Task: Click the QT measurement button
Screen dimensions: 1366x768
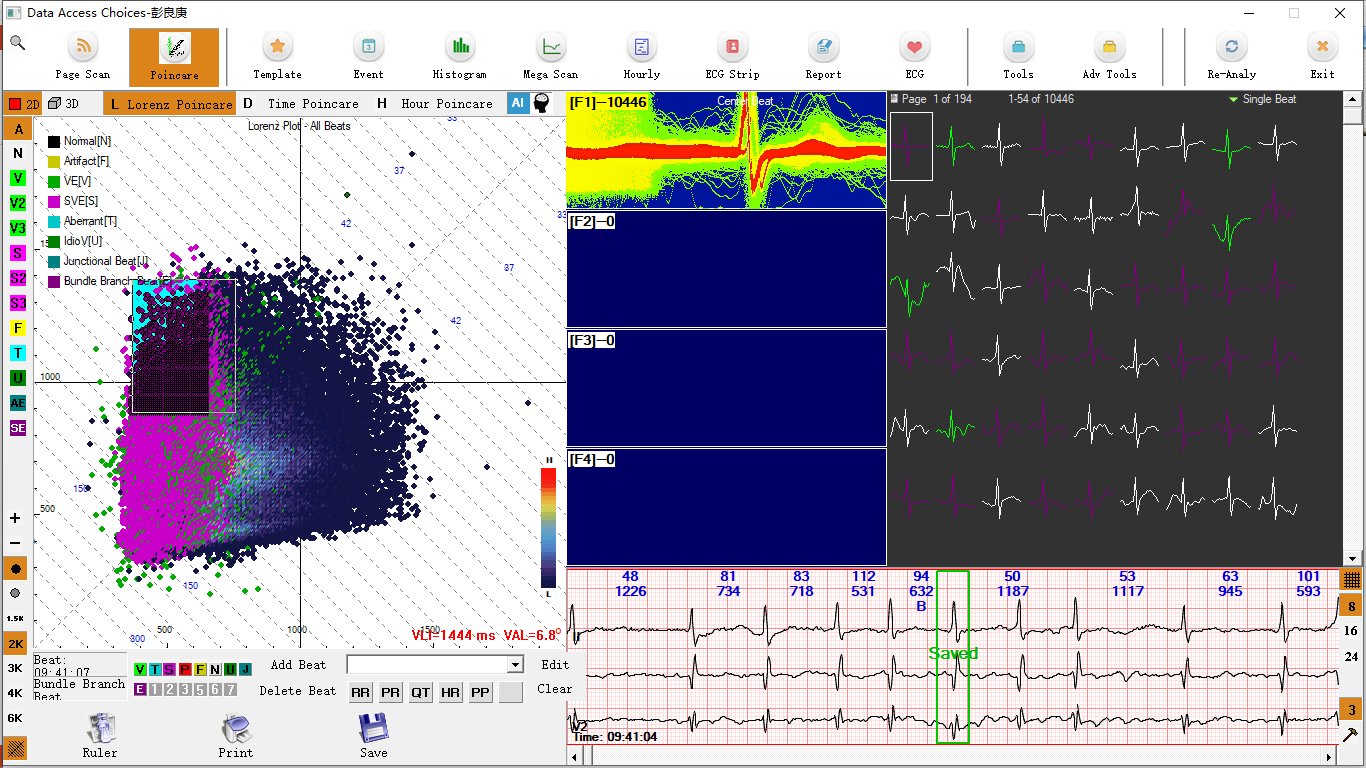Action: [420, 692]
